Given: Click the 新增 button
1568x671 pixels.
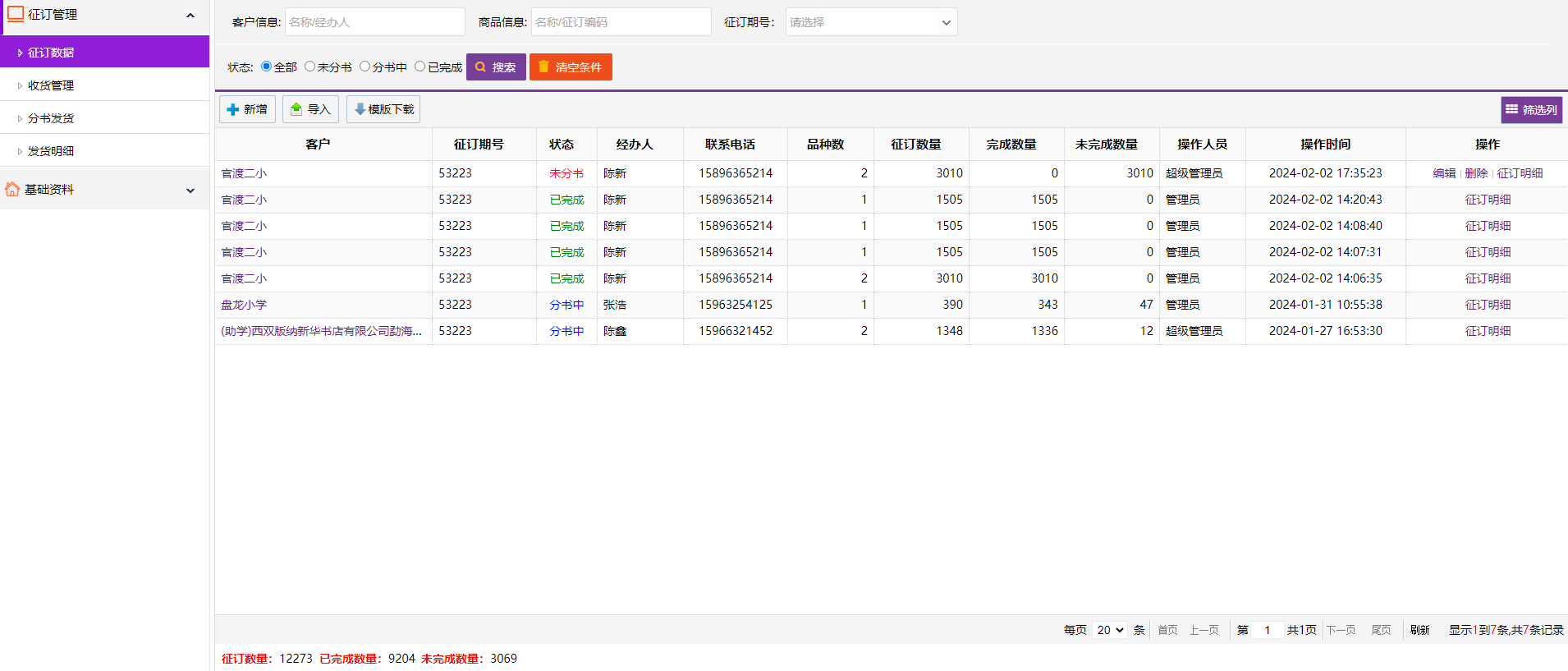Looking at the screenshot, I should 247,109.
